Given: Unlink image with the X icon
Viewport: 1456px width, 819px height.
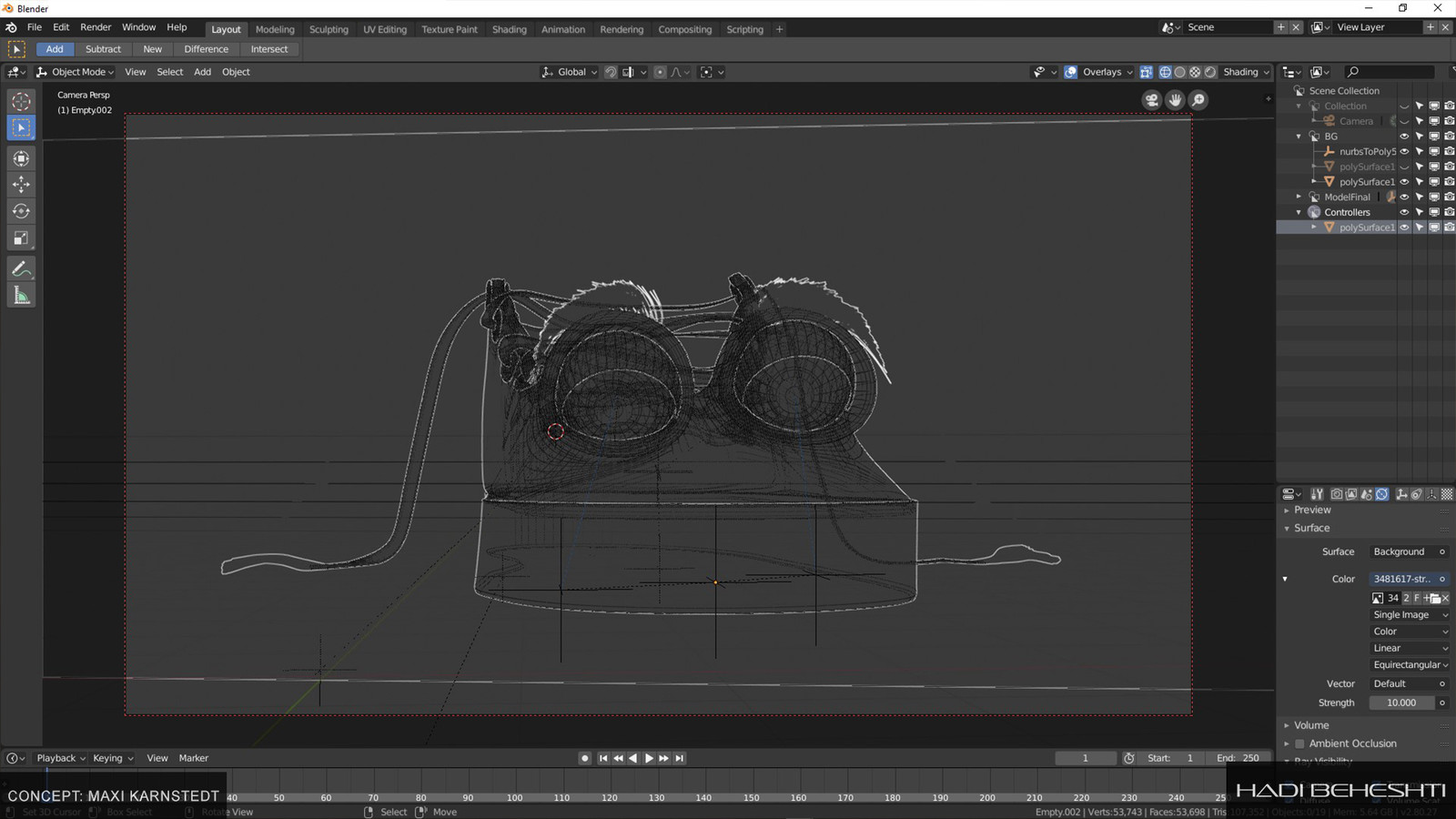Looking at the screenshot, I should [x=1445, y=598].
